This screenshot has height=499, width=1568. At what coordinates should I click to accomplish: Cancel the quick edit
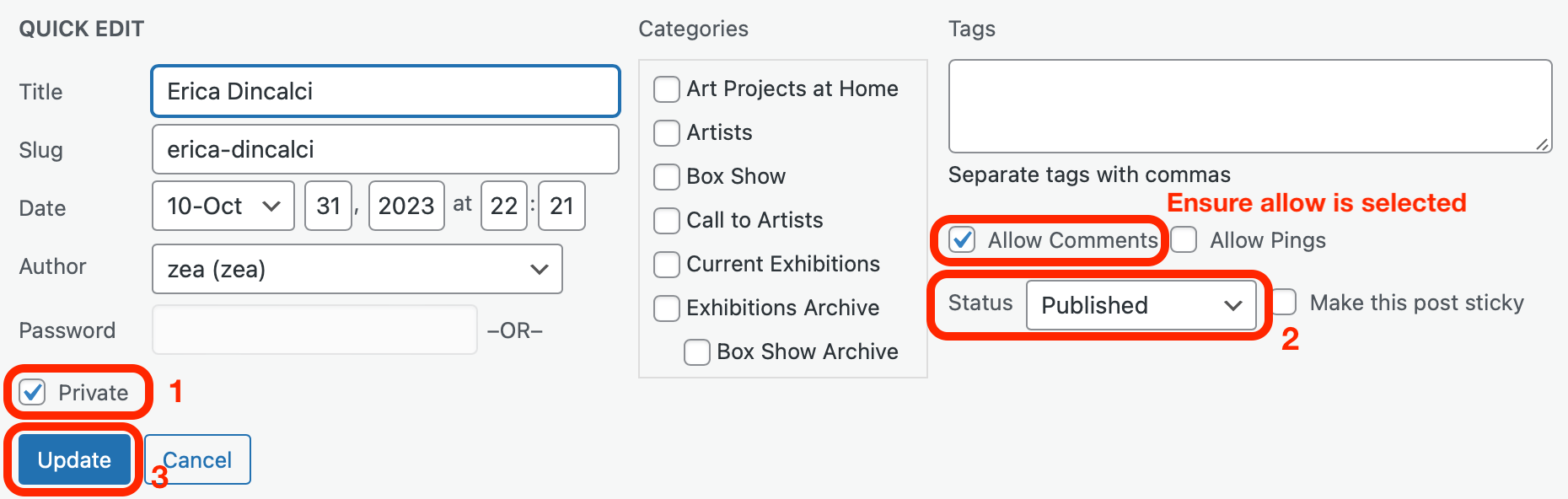pyautogui.click(x=198, y=460)
